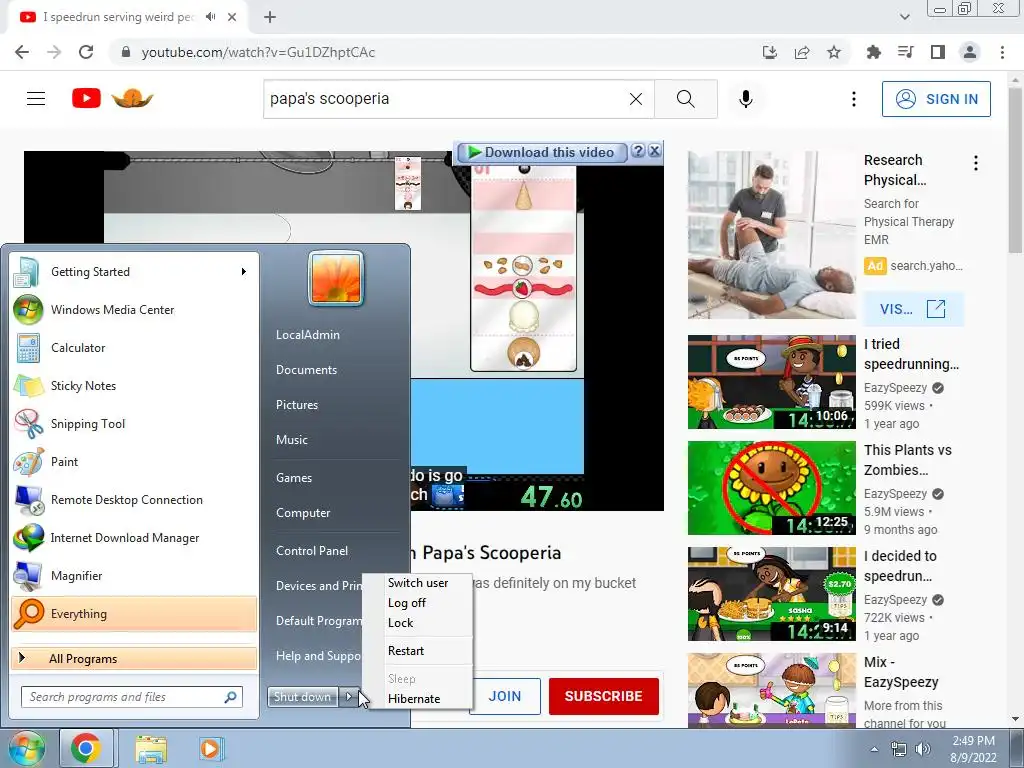Expand the Getting Started submenu arrow
The image size is (1024, 768).
(244, 272)
